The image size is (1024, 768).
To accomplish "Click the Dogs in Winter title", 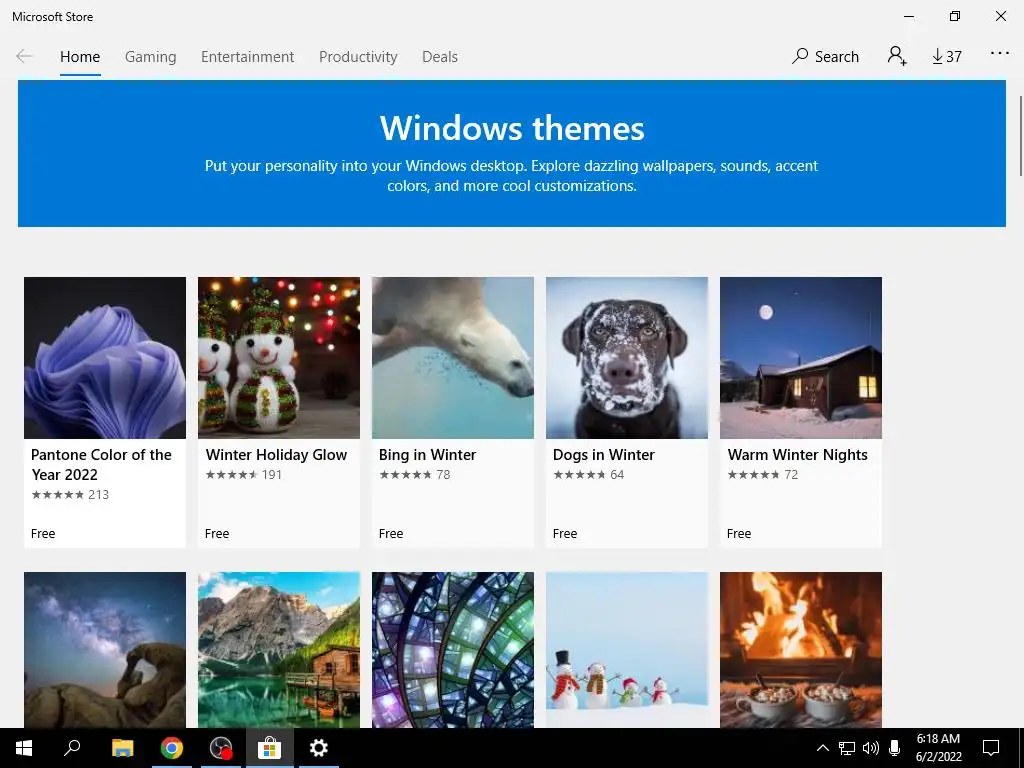I will point(604,455).
